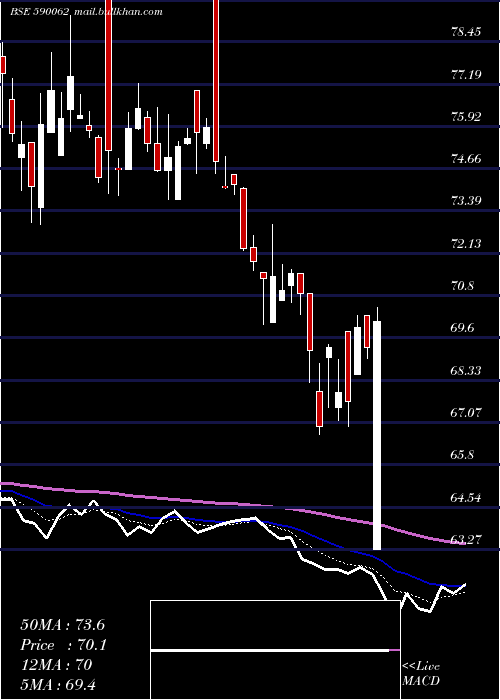Viewport: 500px width, 700px height.
Task: Click the 69.6 price axis label
Action: [463, 328]
